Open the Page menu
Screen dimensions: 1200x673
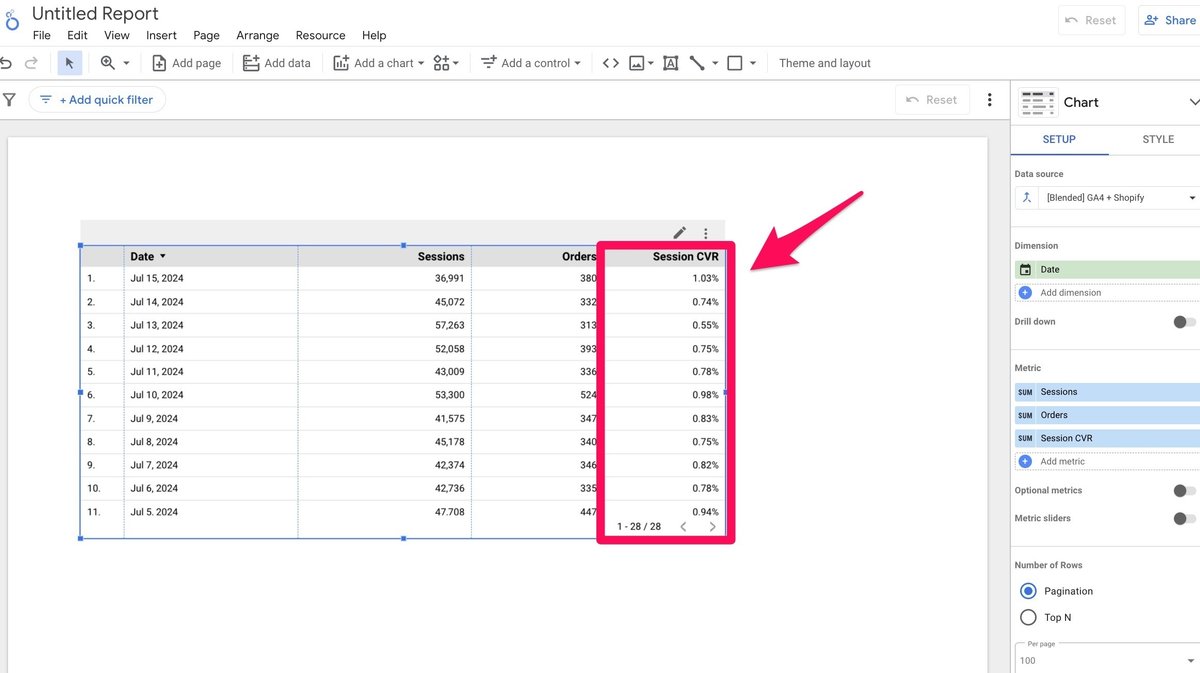pyautogui.click(x=207, y=35)
